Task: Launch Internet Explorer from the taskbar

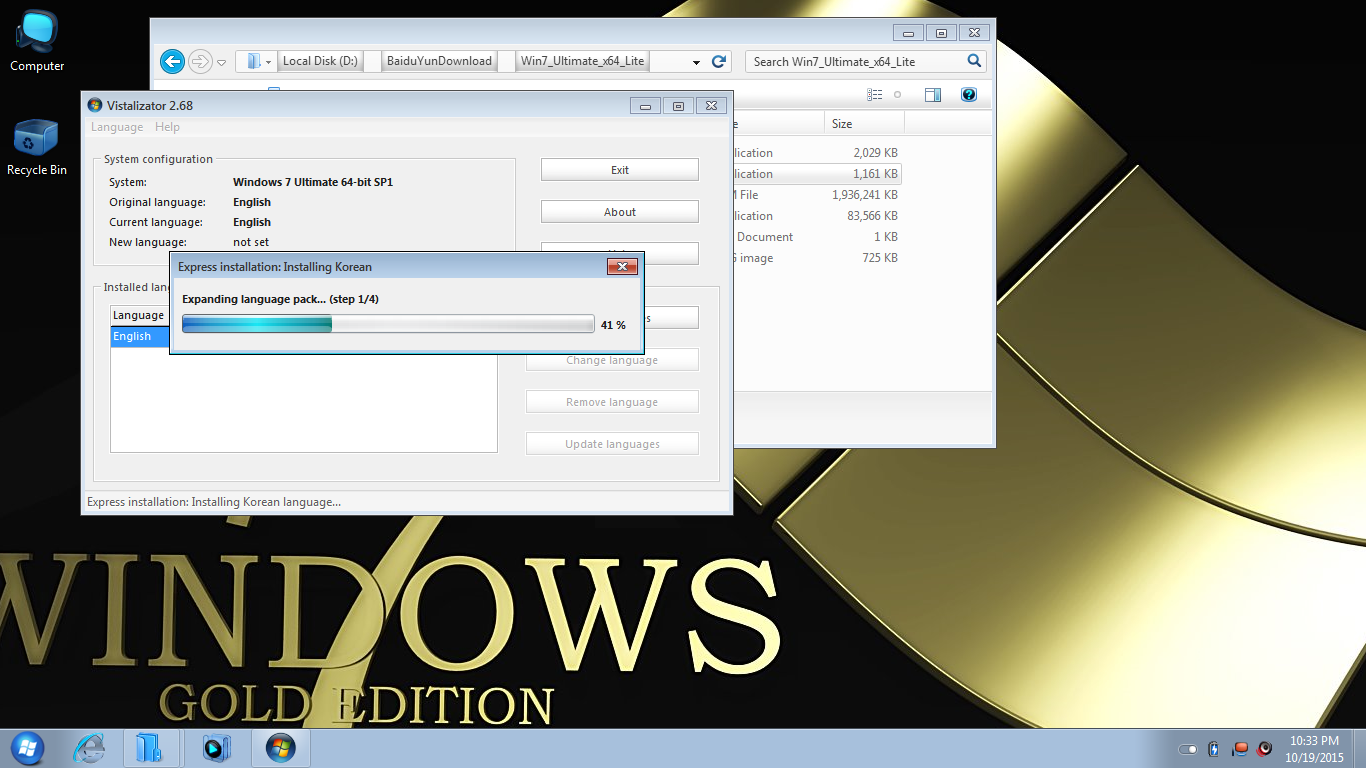Action: point(89,748)
